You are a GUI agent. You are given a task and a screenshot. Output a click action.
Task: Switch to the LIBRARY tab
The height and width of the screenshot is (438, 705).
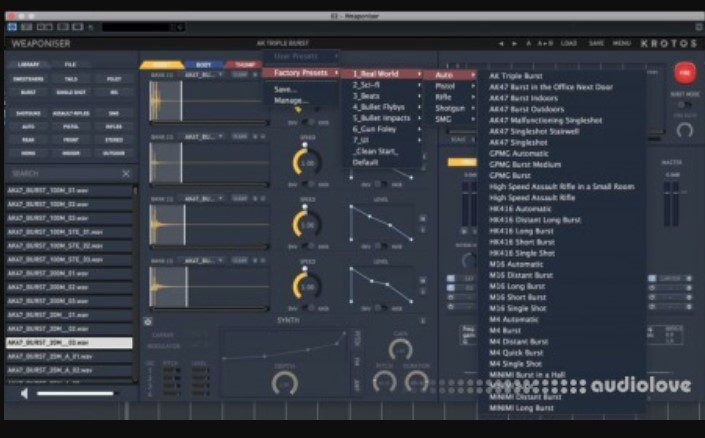pos(28,64)
